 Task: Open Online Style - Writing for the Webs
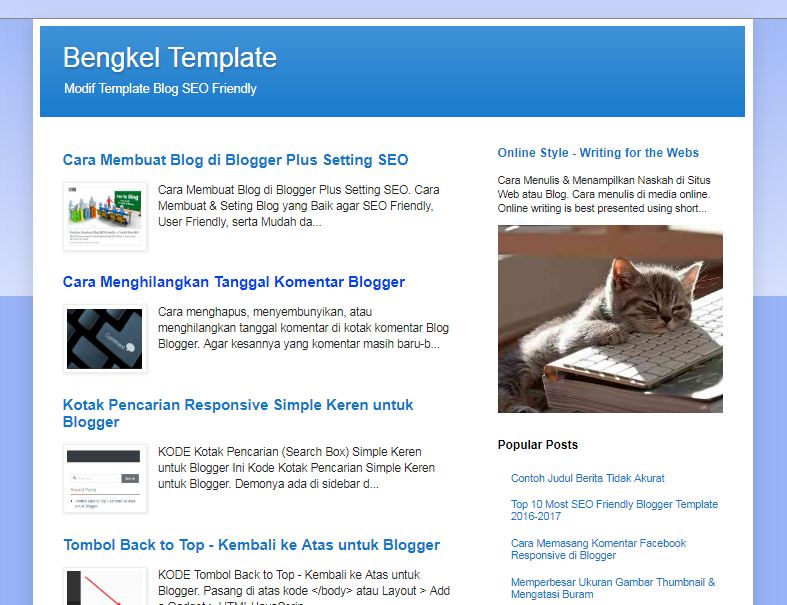[x=598, y=153]
